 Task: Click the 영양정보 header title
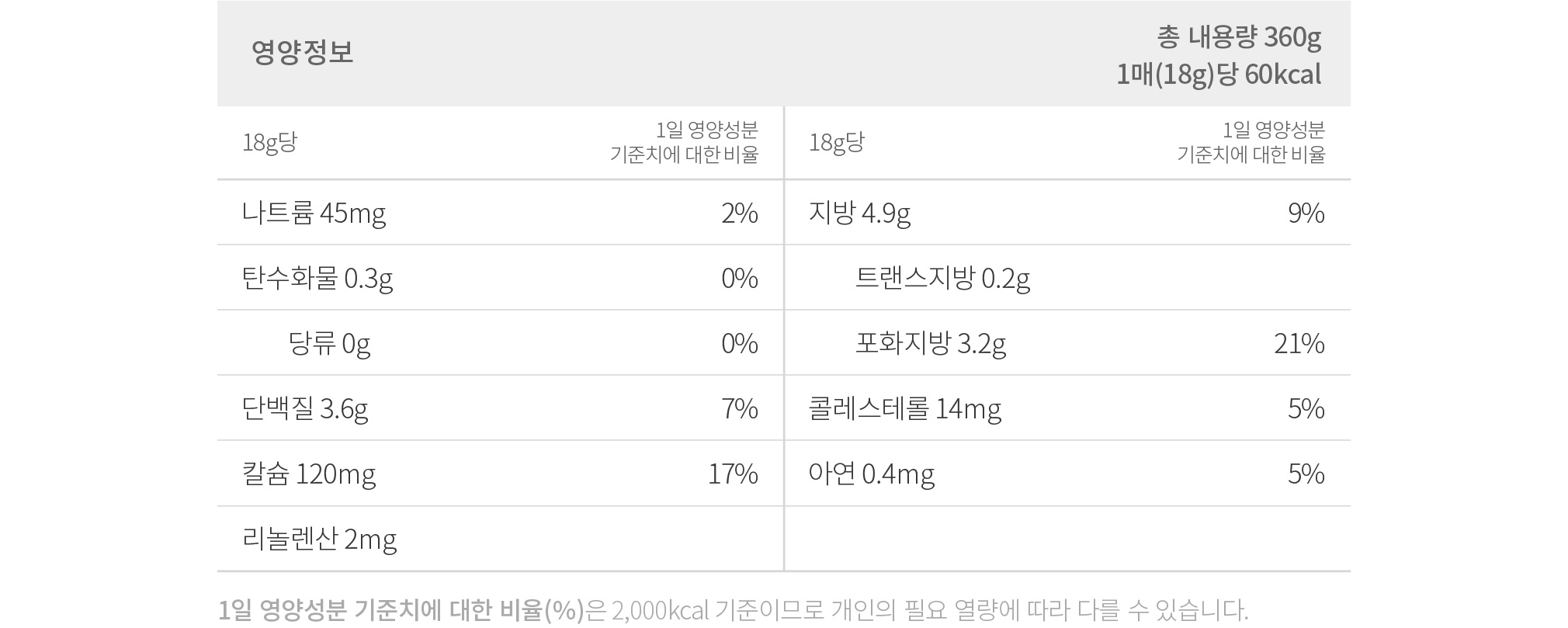pyautogui.click(x=303, y=52)
